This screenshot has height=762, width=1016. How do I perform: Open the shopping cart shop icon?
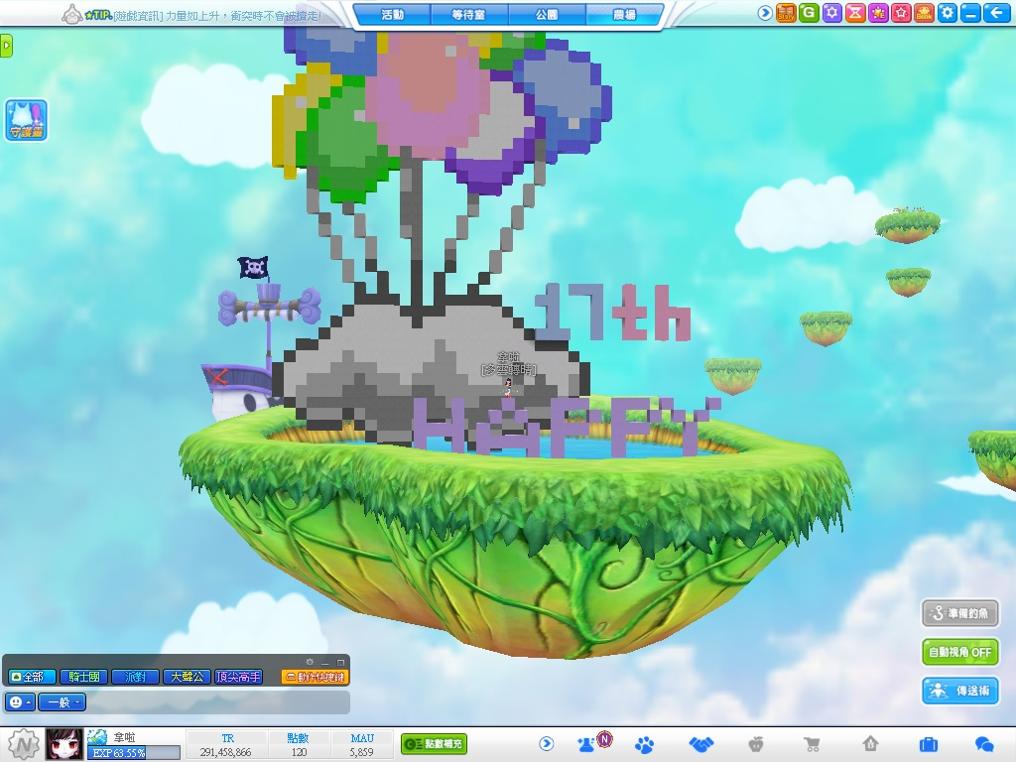(813, 744)
